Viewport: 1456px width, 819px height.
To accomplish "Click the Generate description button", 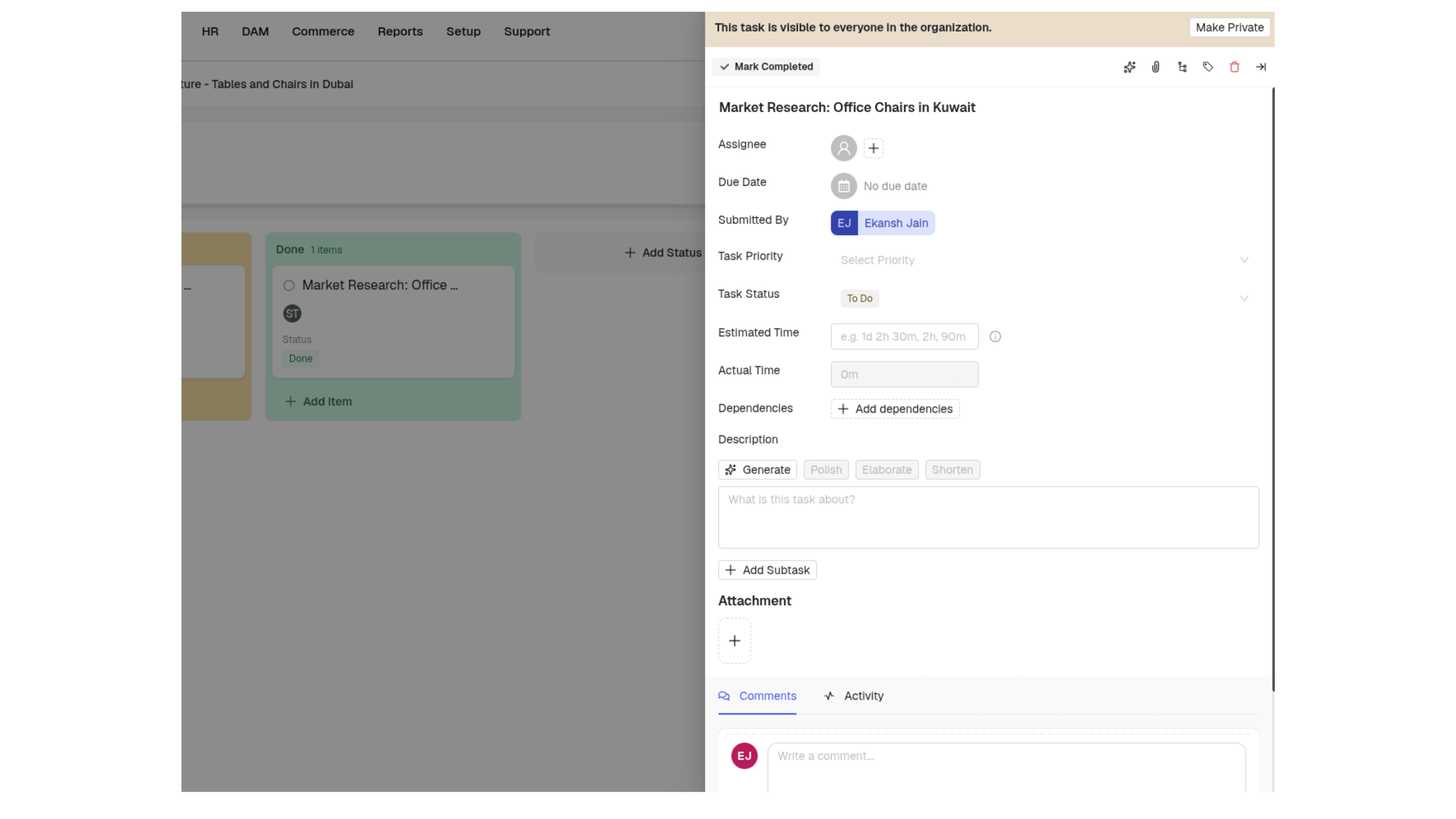I will click(x=757, y=470).
